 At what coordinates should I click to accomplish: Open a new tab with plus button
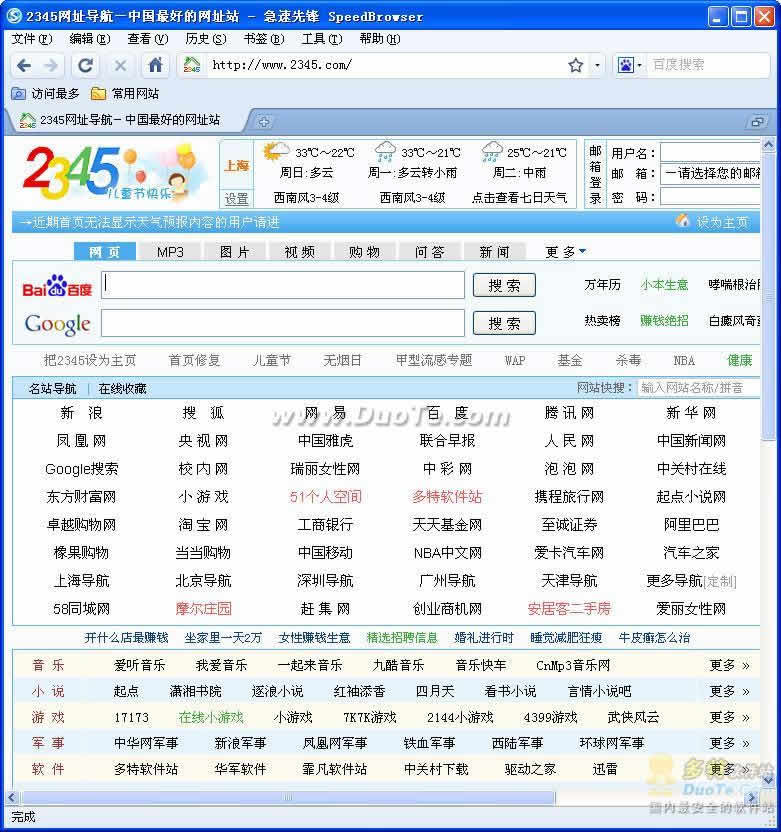pyautogui.click(x=264, y=122)
